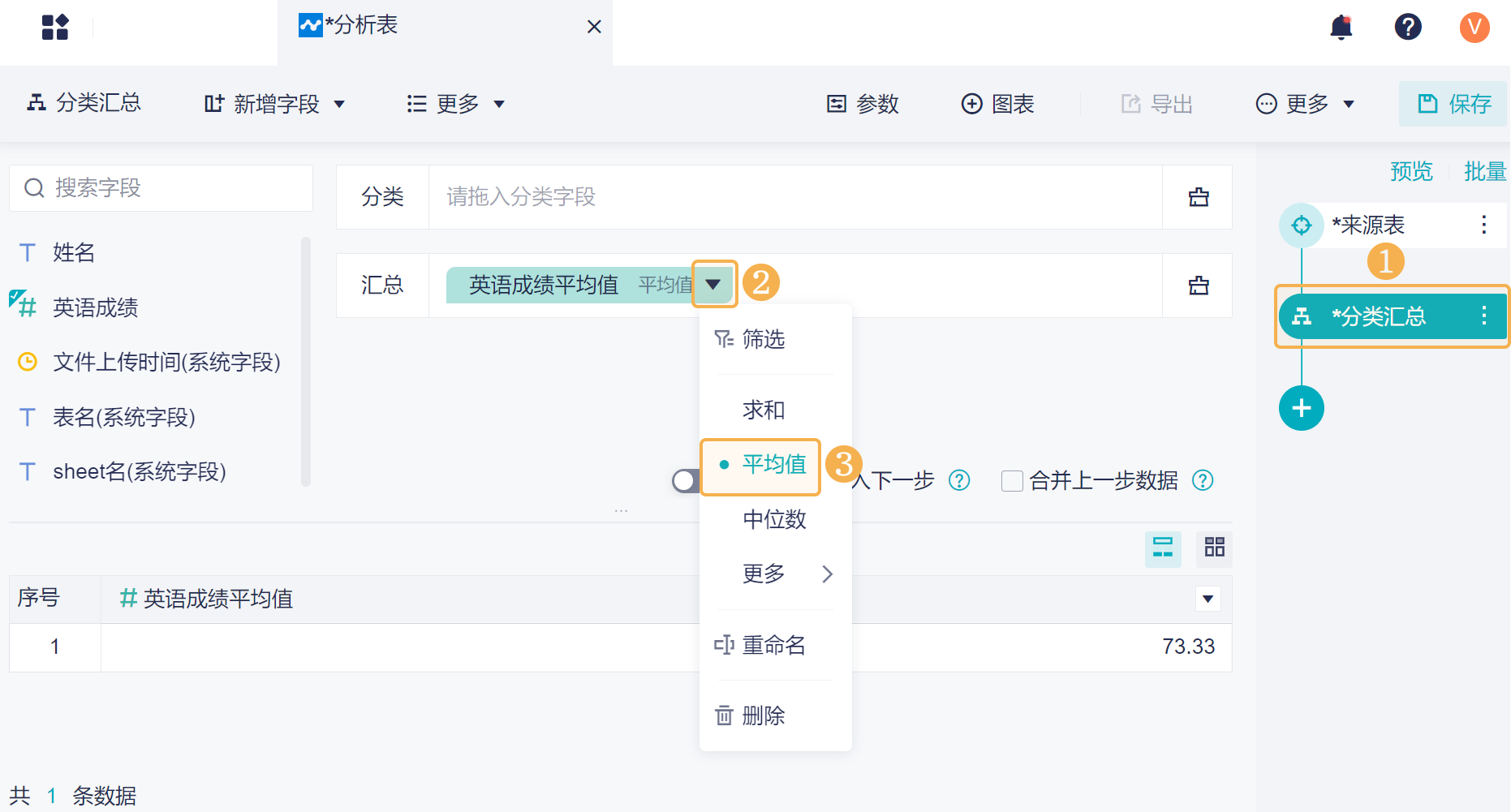The image size is (1511, 812).
Task: Open the 参数 panel
Action: 863,104
